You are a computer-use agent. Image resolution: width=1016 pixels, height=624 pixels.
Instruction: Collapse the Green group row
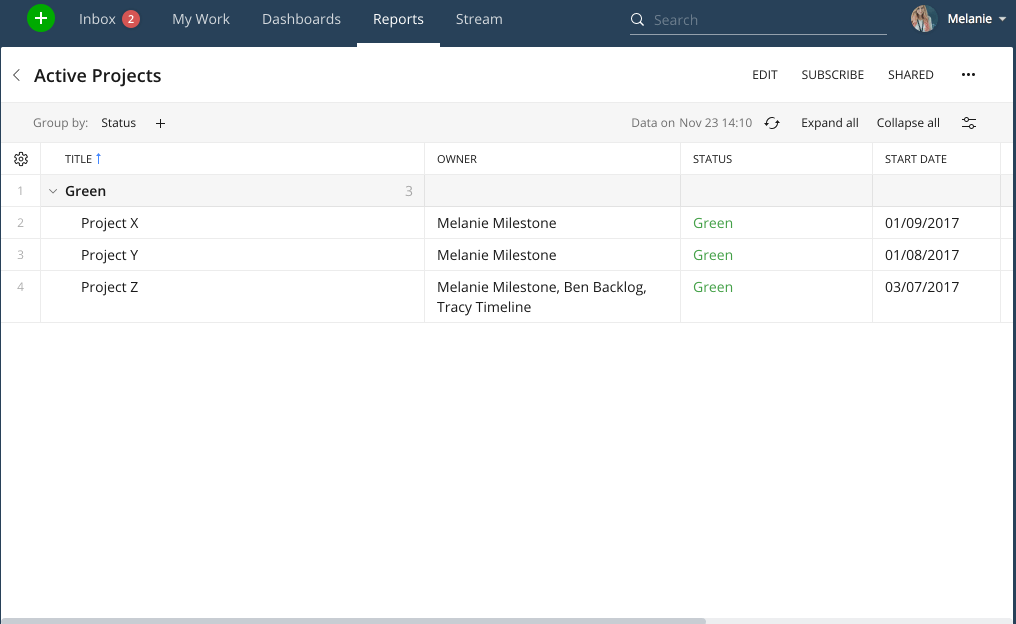53,191
